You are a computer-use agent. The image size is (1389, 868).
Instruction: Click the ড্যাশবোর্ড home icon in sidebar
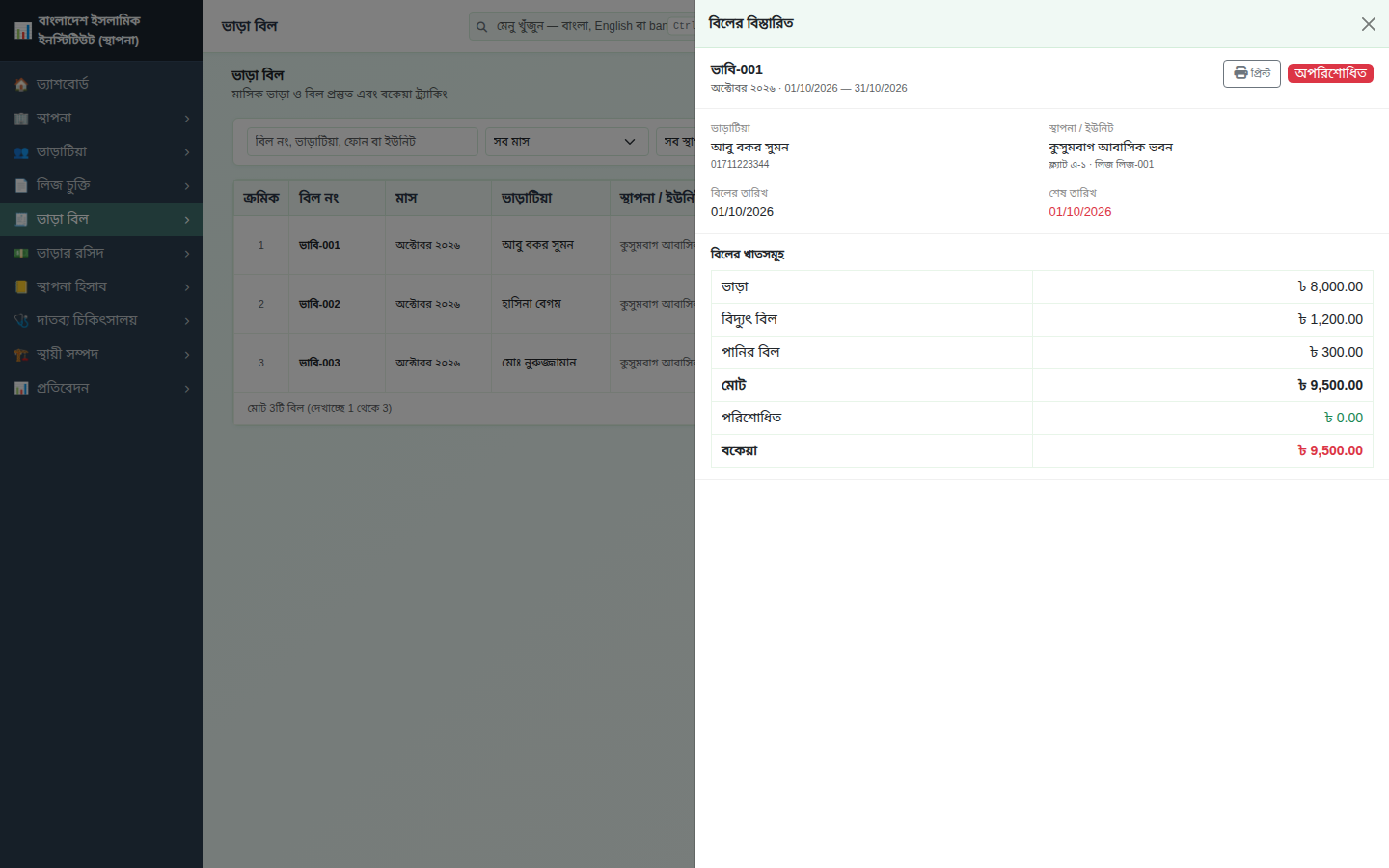21,85
